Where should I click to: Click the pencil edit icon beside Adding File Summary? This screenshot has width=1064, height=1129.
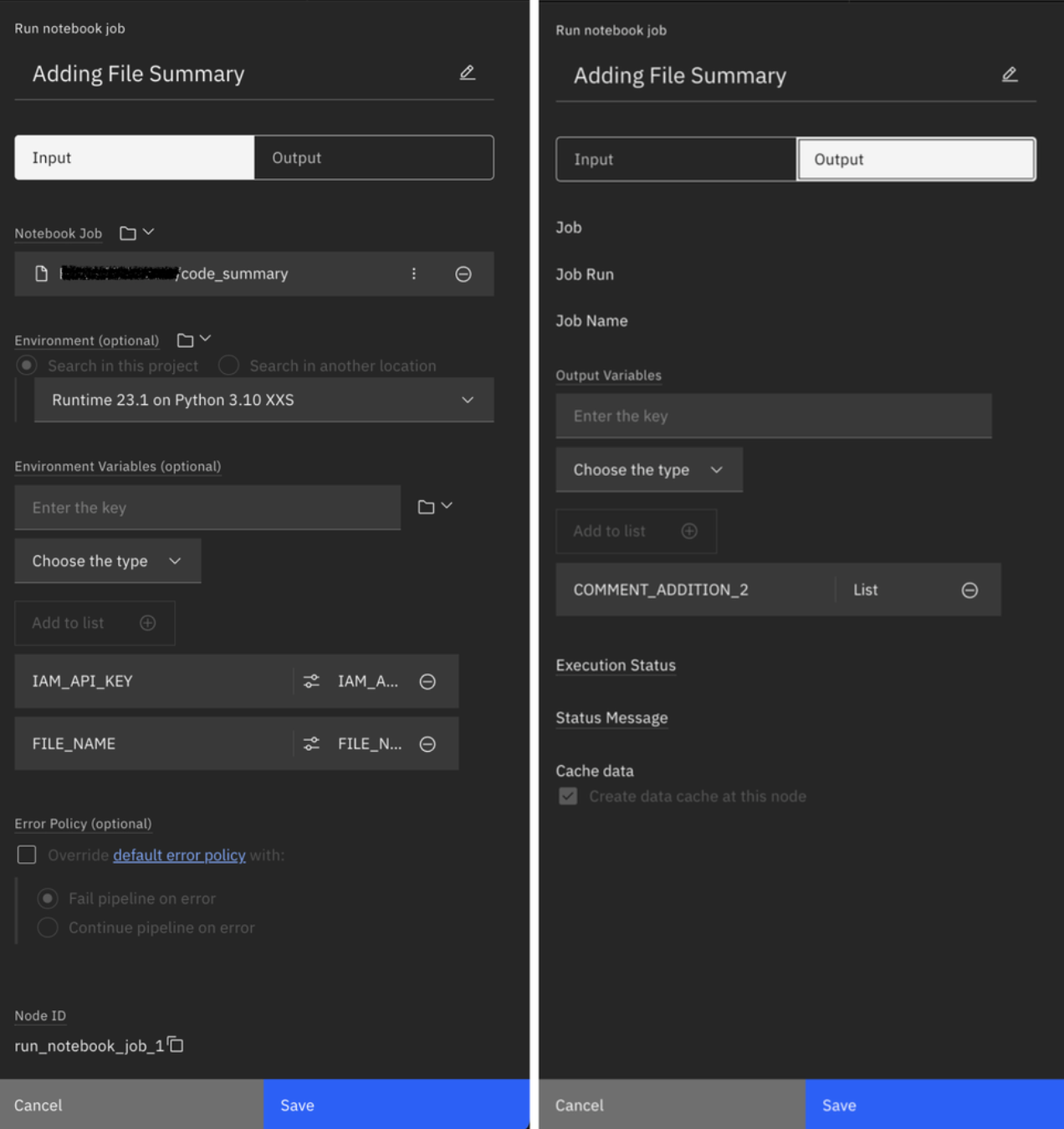tap(468, 73)
